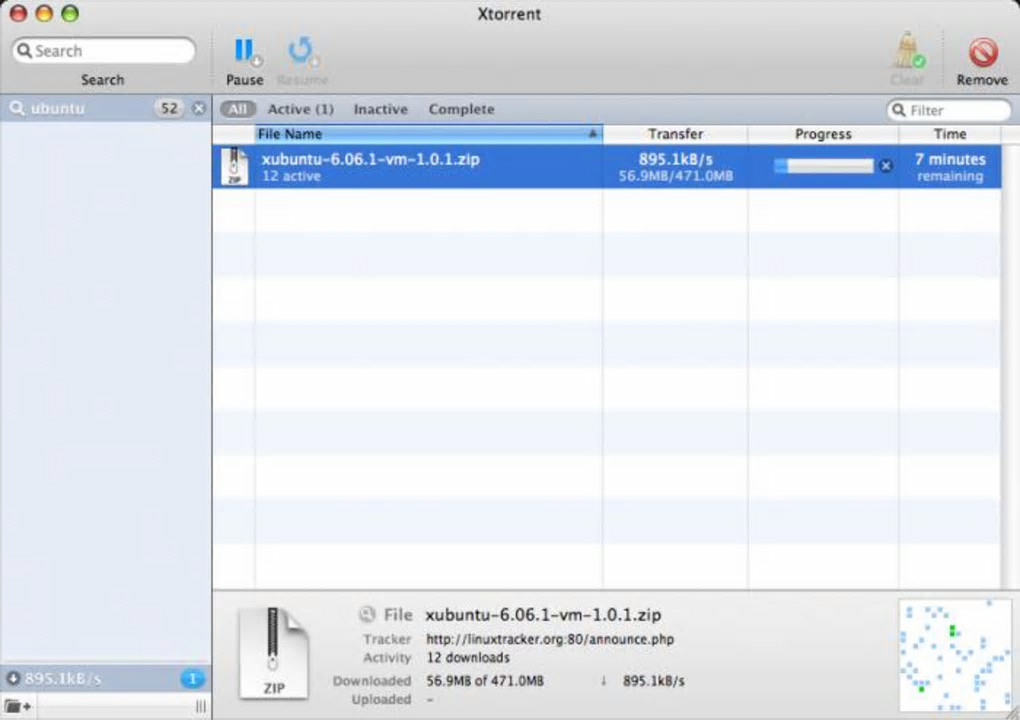This screenshot has height=720, width=1020.
Task: Click the pieces map thumbnail
Action: tap(955, 656)
